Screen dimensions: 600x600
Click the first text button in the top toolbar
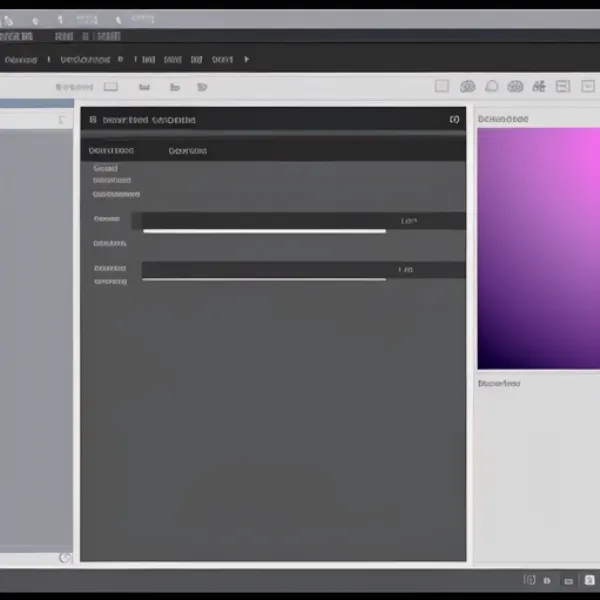click(20, 60)
